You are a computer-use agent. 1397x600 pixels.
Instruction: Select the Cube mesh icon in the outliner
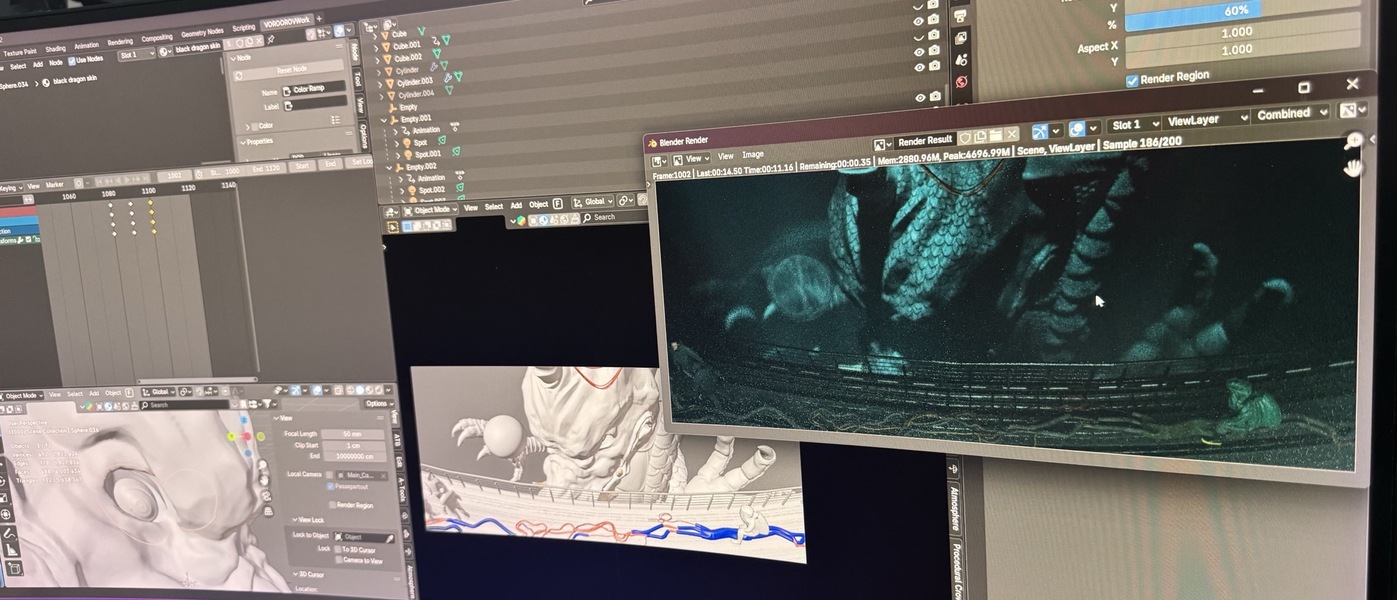point(385,34)
